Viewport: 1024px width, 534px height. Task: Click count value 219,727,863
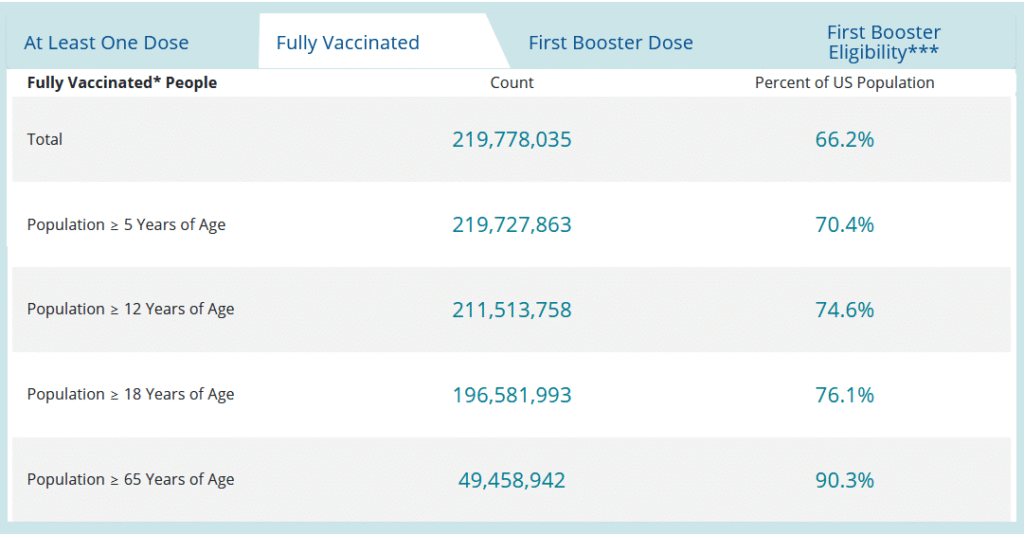coord(512,225)
